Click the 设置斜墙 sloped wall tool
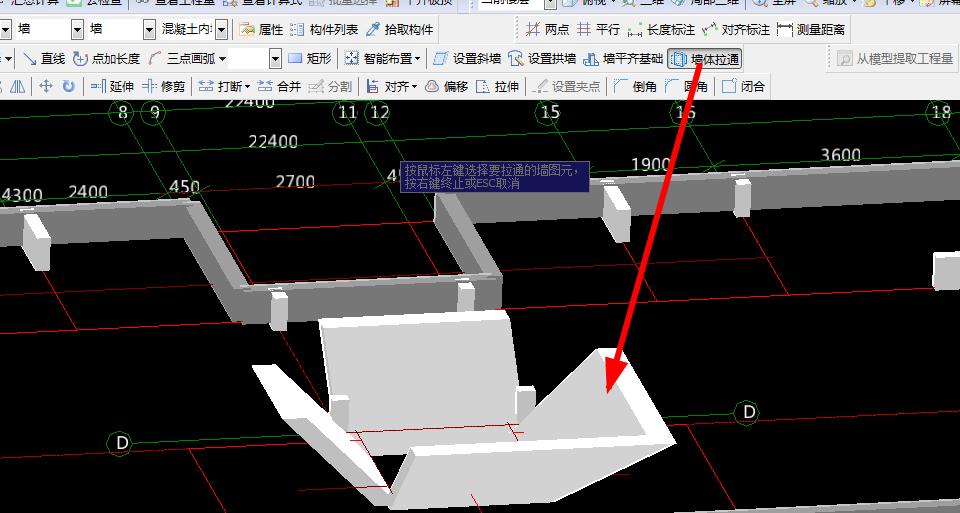 click(467, 59)
